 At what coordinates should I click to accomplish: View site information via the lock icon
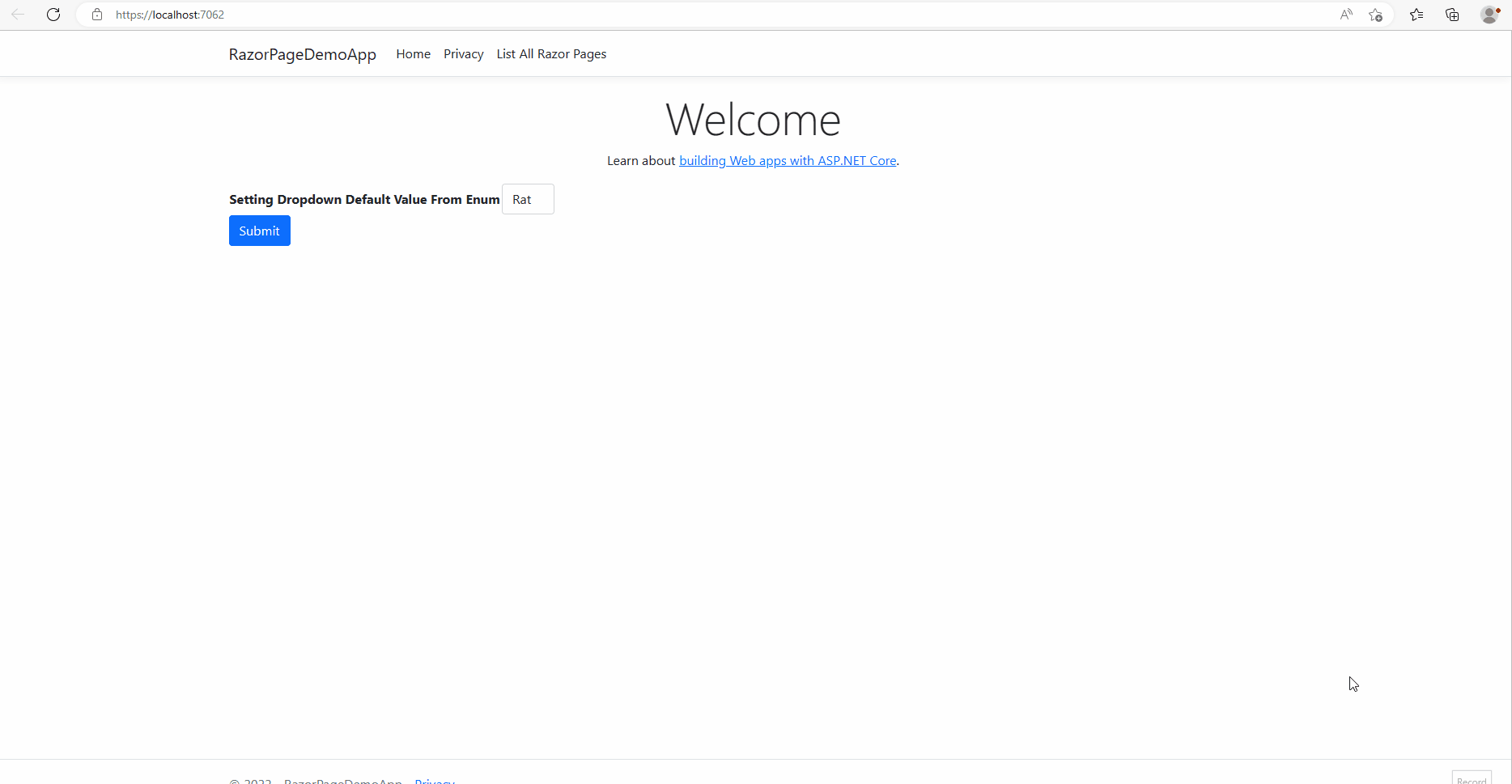point(97,15)
